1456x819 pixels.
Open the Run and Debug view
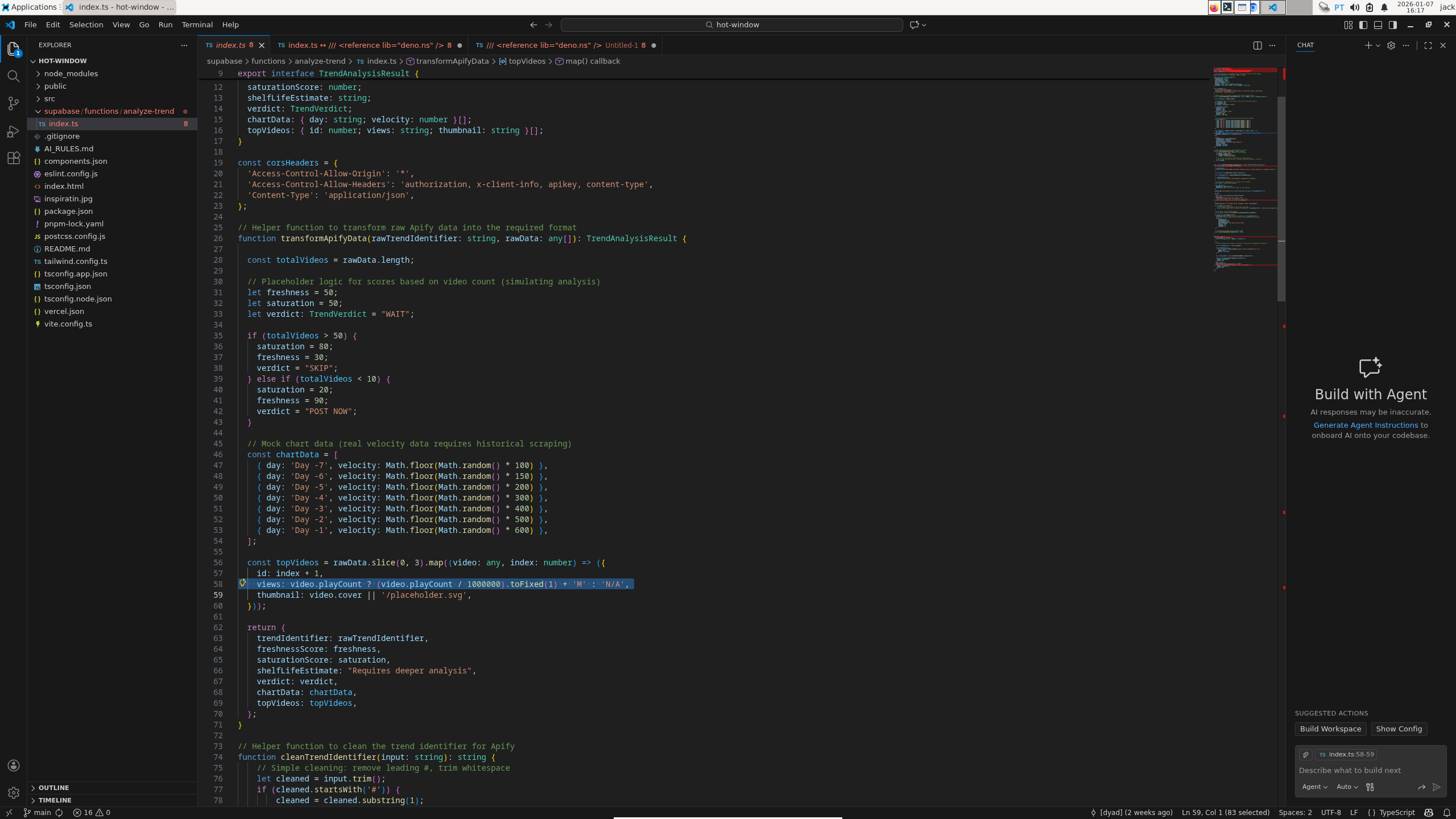pyautogui.click(x=14, y=131)
